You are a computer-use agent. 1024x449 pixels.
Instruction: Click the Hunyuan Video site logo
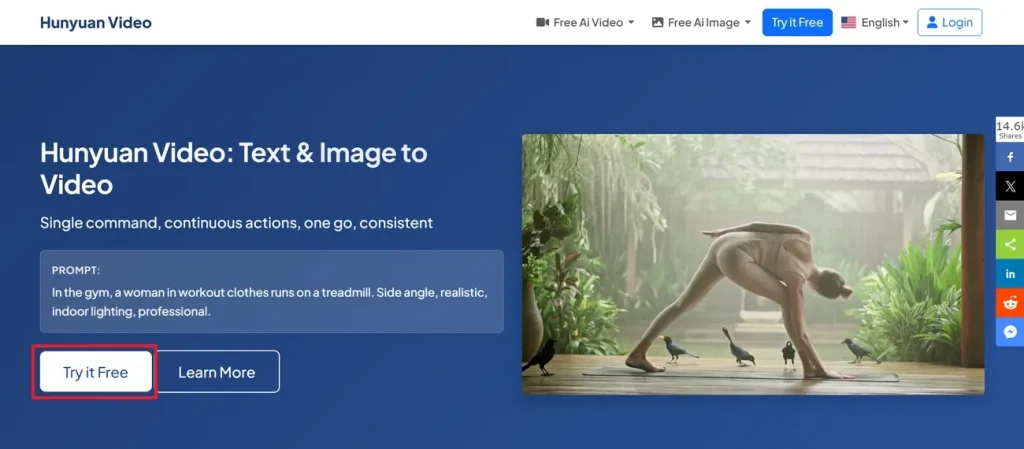coord(95,23)
